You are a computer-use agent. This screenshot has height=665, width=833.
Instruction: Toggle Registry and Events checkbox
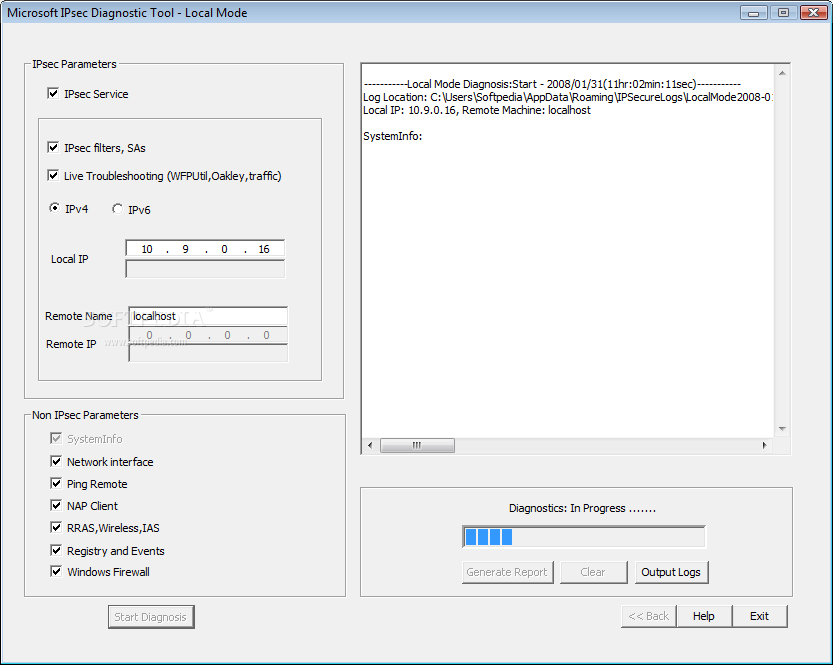56,550
